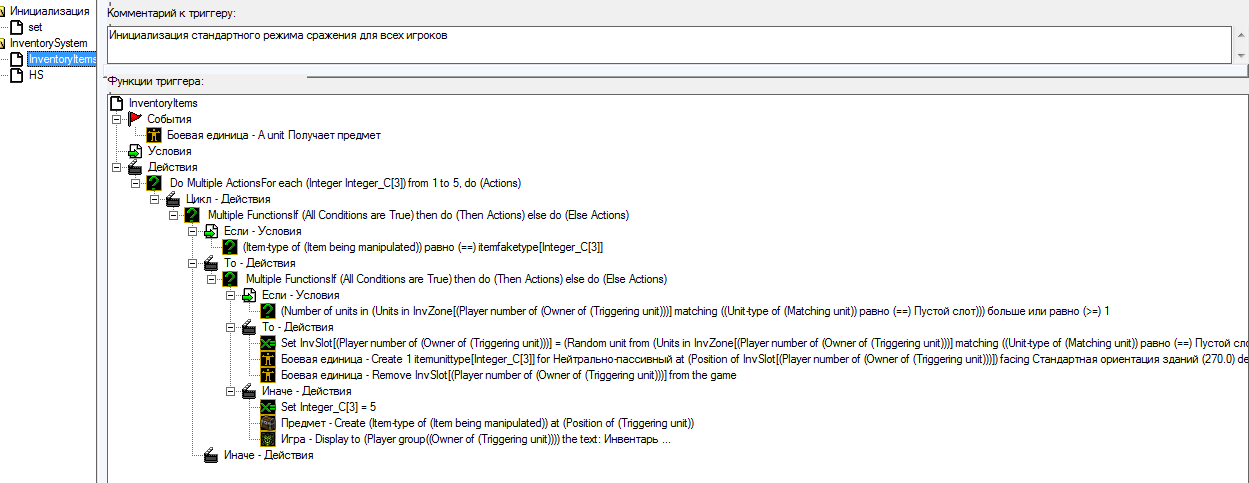Click icon of 'Create 1 itemunittype' action

click(x=269, y=359)
